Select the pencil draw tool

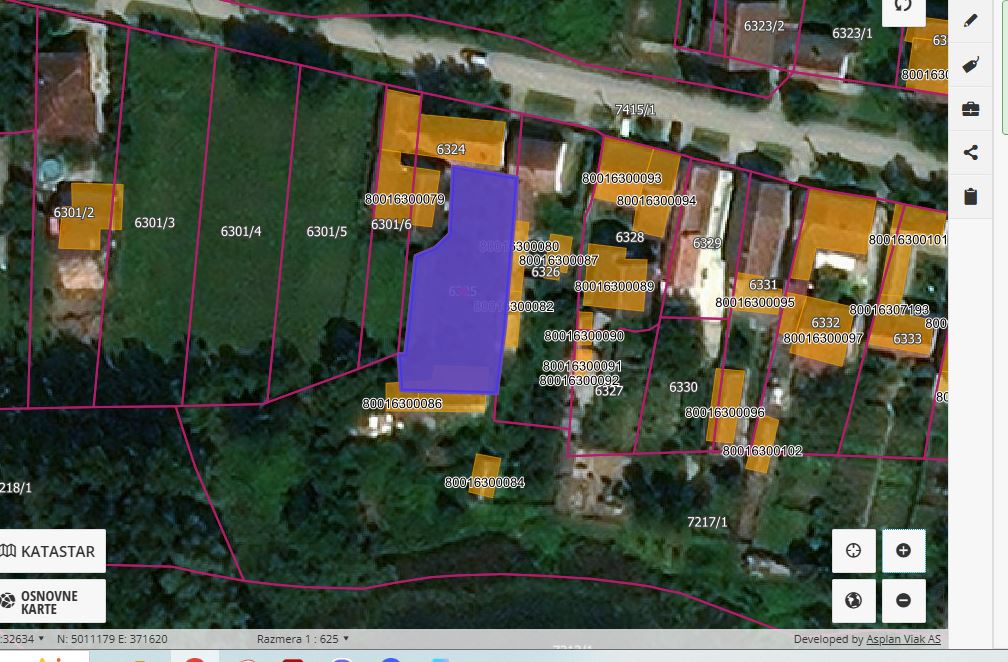tap(970, 20)
